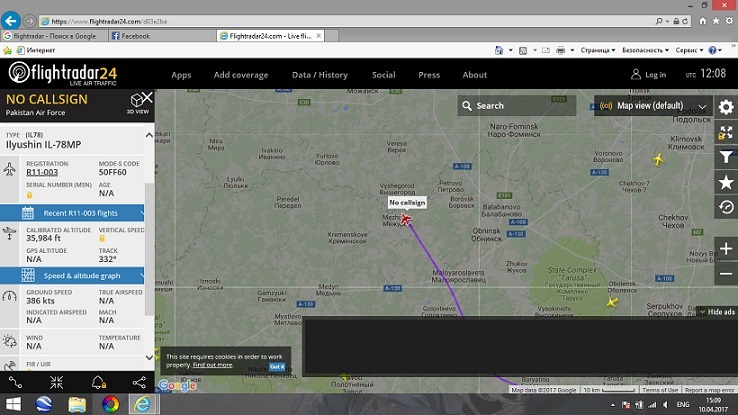Click Got it cookie button
The width and height of the screenshot is (738, 415).
point(277,366)
